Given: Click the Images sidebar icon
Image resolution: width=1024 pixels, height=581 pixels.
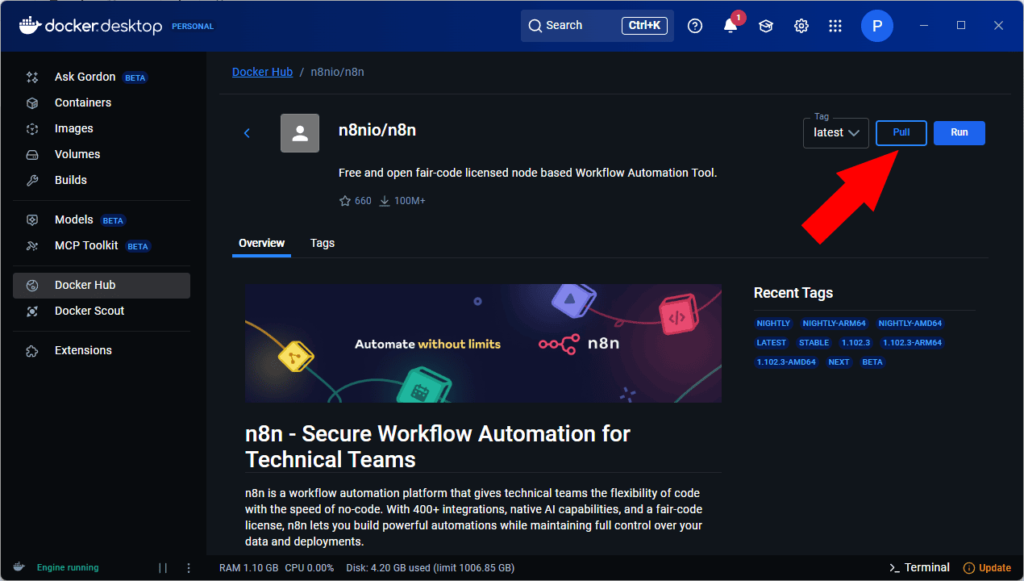Looking at the screenshot, I should click(x=32, y=129).
